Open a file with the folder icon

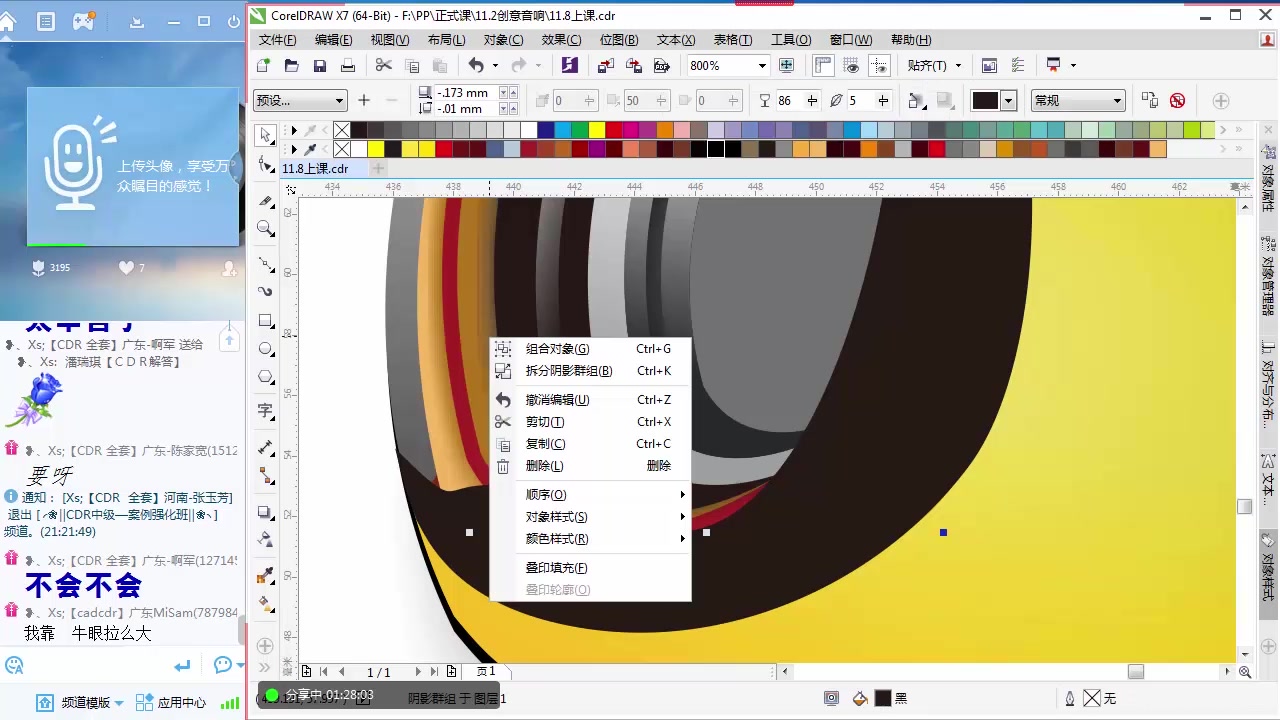pyautogui.click(x=291, y=65)
